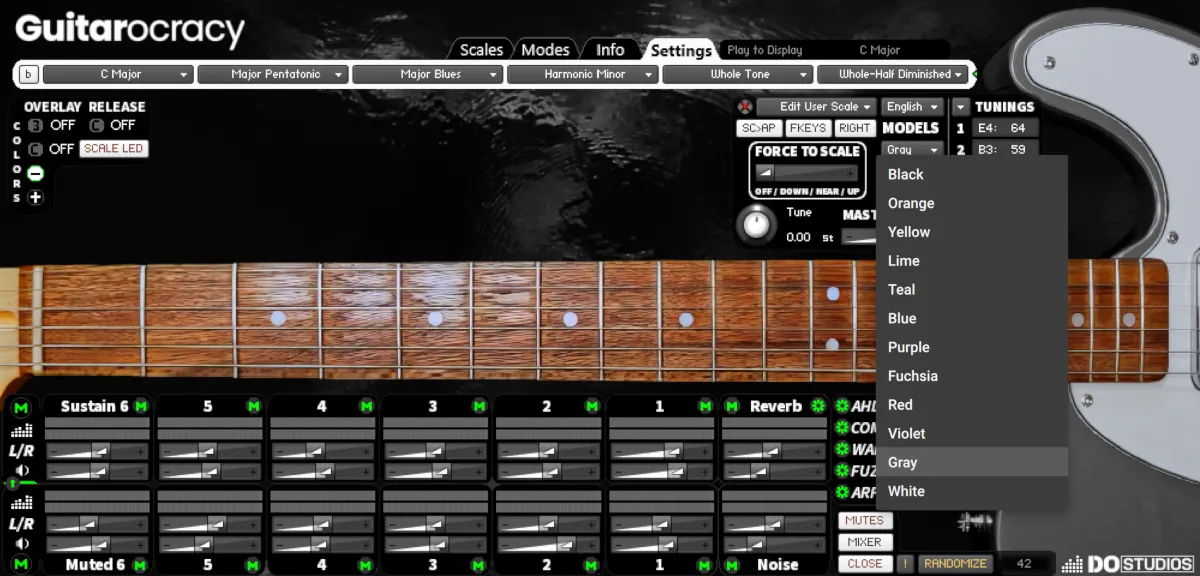Click the exclamation mark button
The height and width of the screenshot is (576, 1200).
tap(905, 564)
